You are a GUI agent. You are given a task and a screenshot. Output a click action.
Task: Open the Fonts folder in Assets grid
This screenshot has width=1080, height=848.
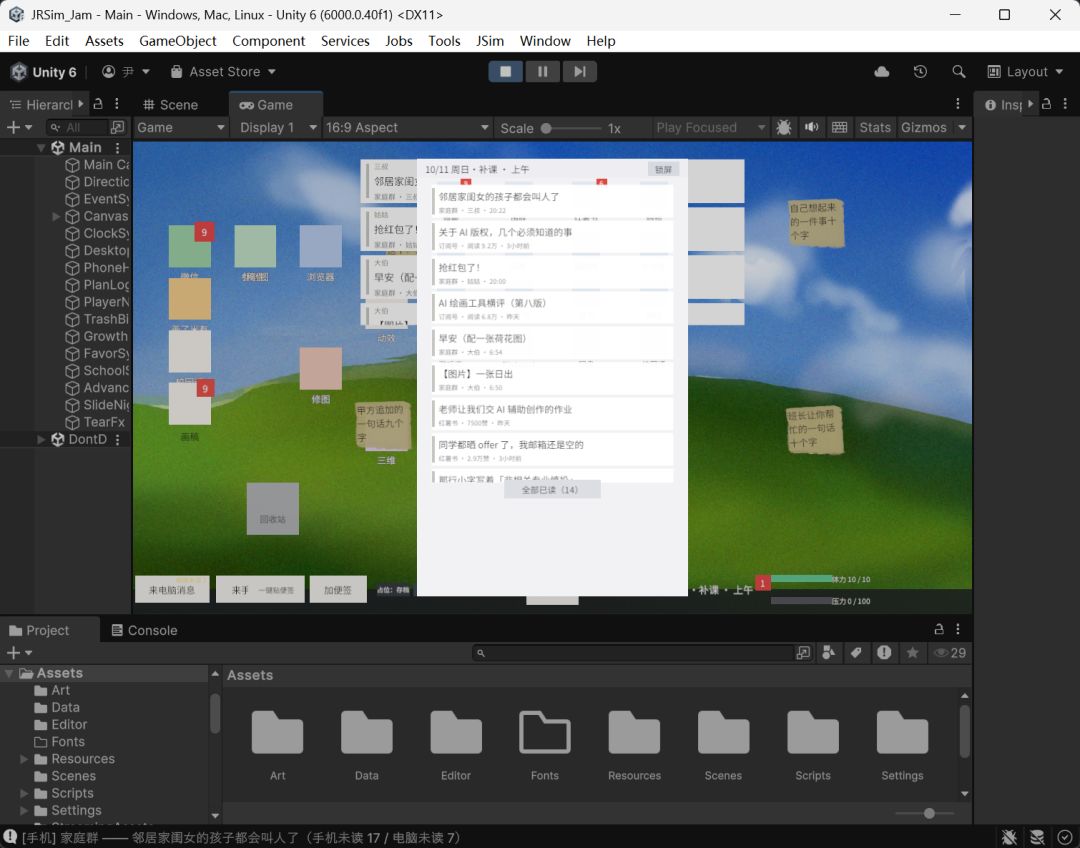(x=545, y=746)
